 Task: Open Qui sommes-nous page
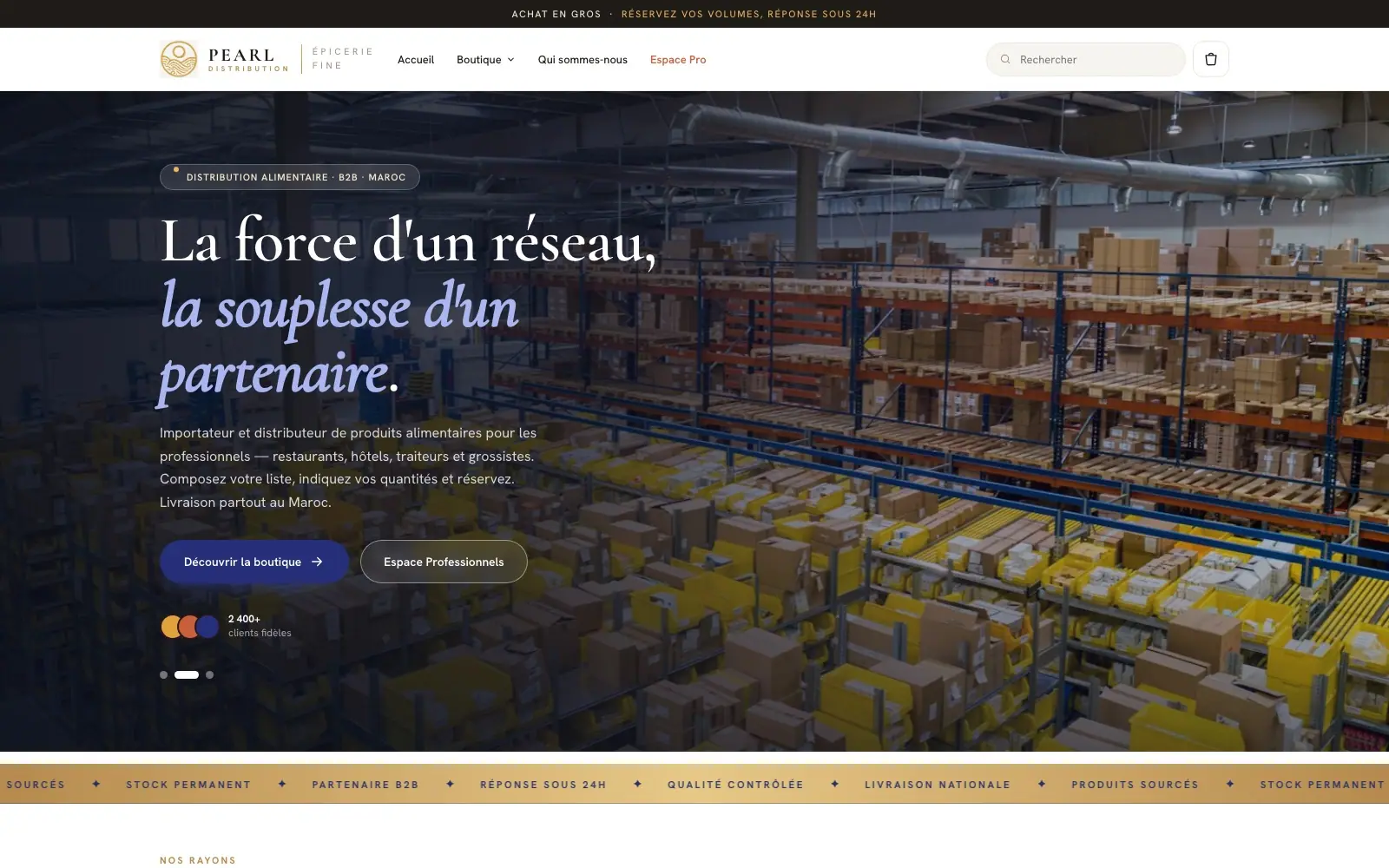[x=583, y=60]
